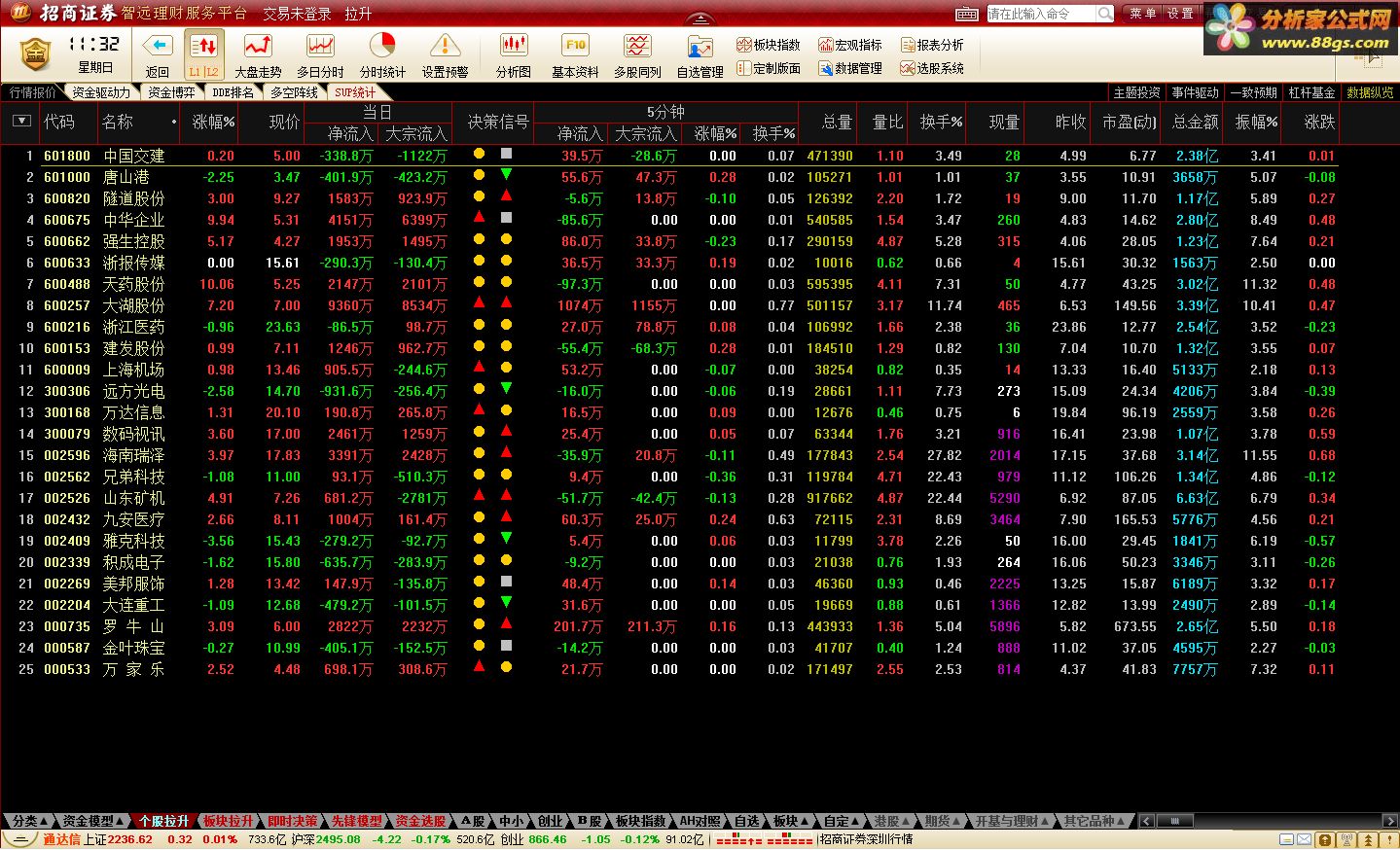This screenshot has height=850, width=1400.
Task: Switch to 资金驱动力 tab
Action: click(101, 92)
